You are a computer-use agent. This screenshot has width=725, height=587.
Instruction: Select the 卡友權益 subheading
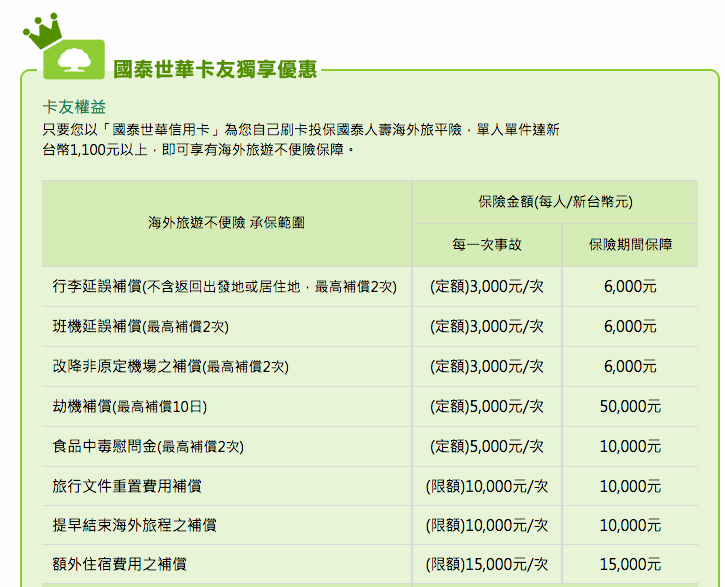click(x=74, y=107)
